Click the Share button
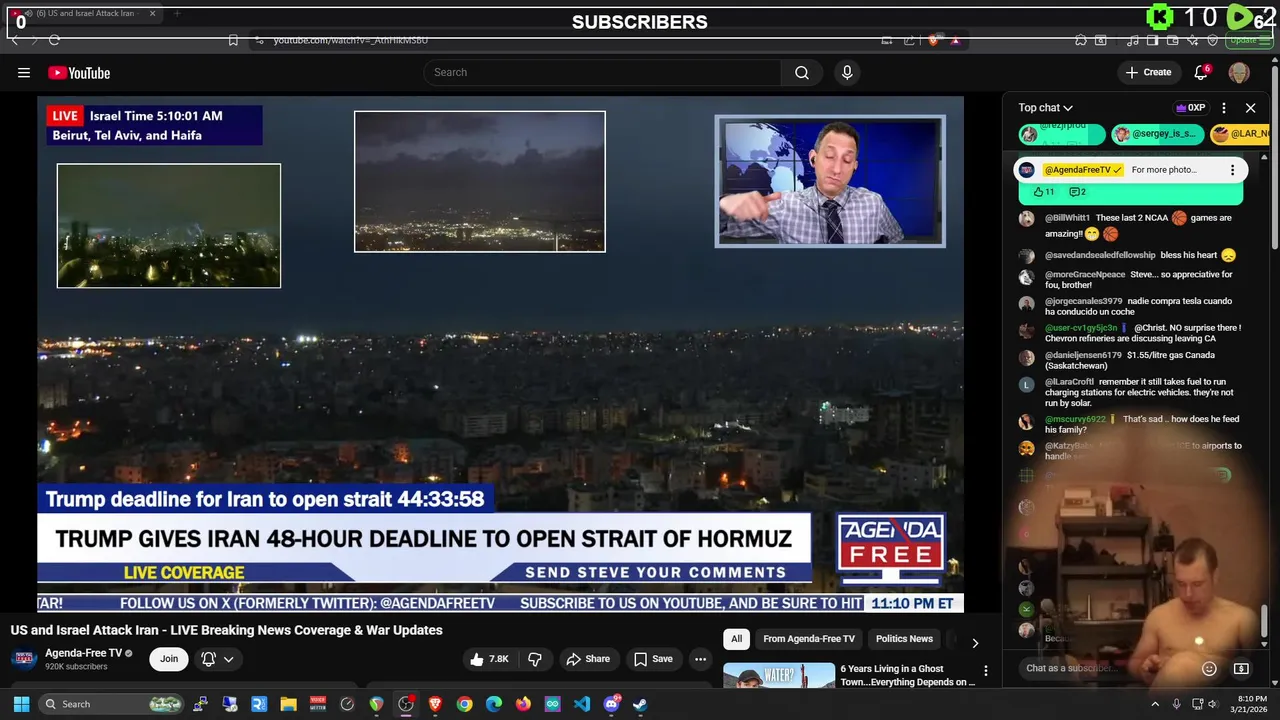 coord(588,659)
